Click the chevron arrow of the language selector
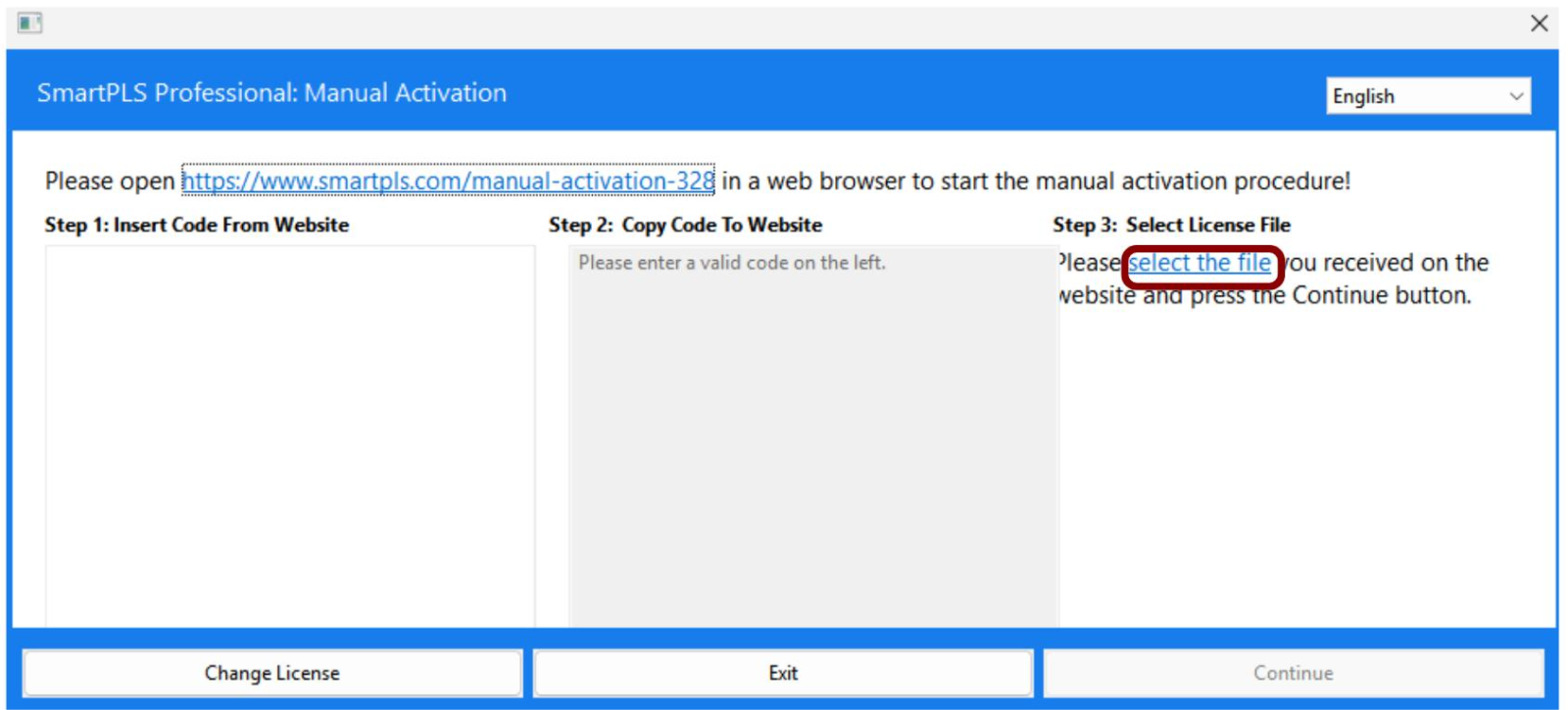This screenshot has height=710, width=1568. (1516, 96)
